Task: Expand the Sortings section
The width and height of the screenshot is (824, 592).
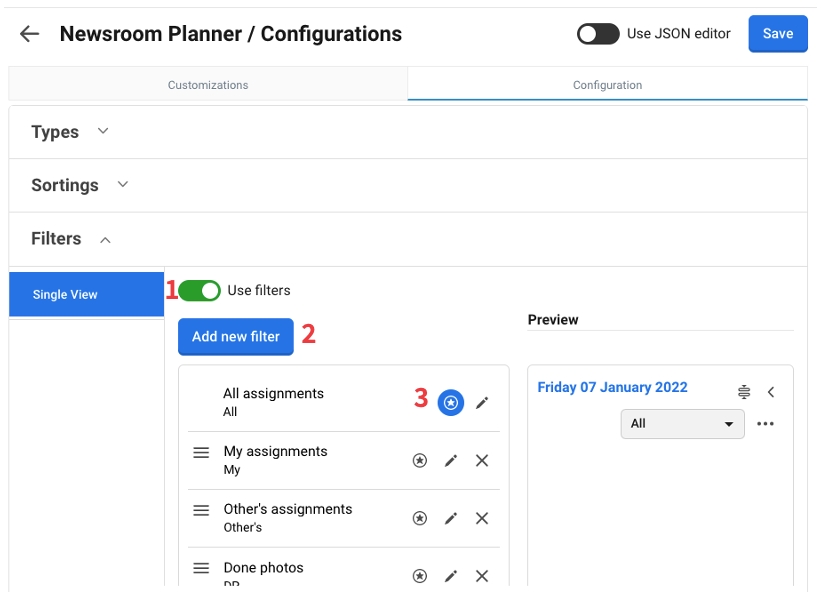Action: (x=123, y=184)
